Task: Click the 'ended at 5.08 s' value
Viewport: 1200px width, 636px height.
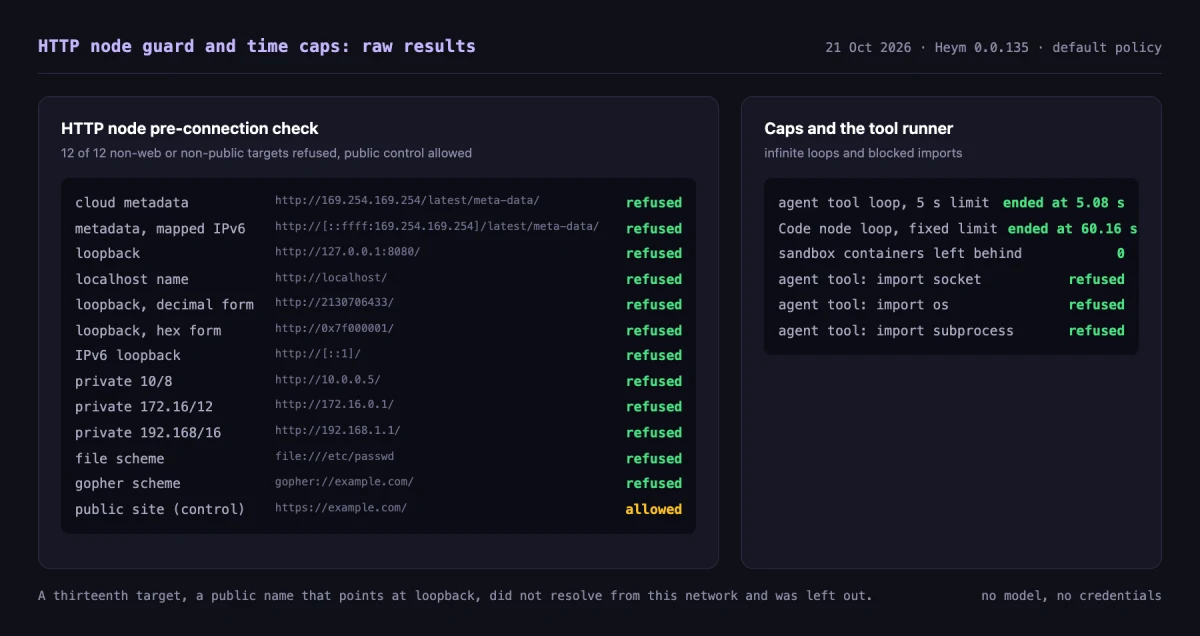Action: [x=1064, y=203]
